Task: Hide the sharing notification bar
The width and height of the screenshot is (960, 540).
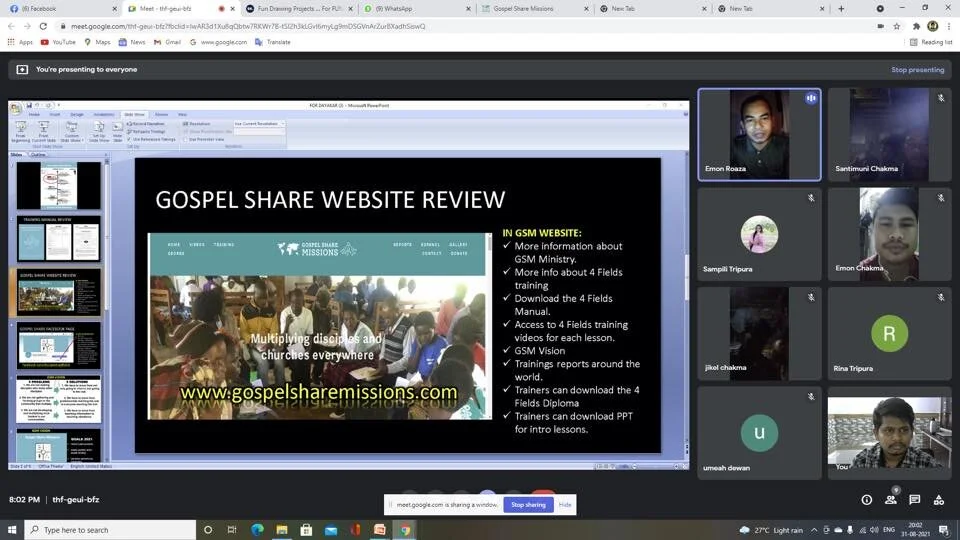Action: point(564,505)
